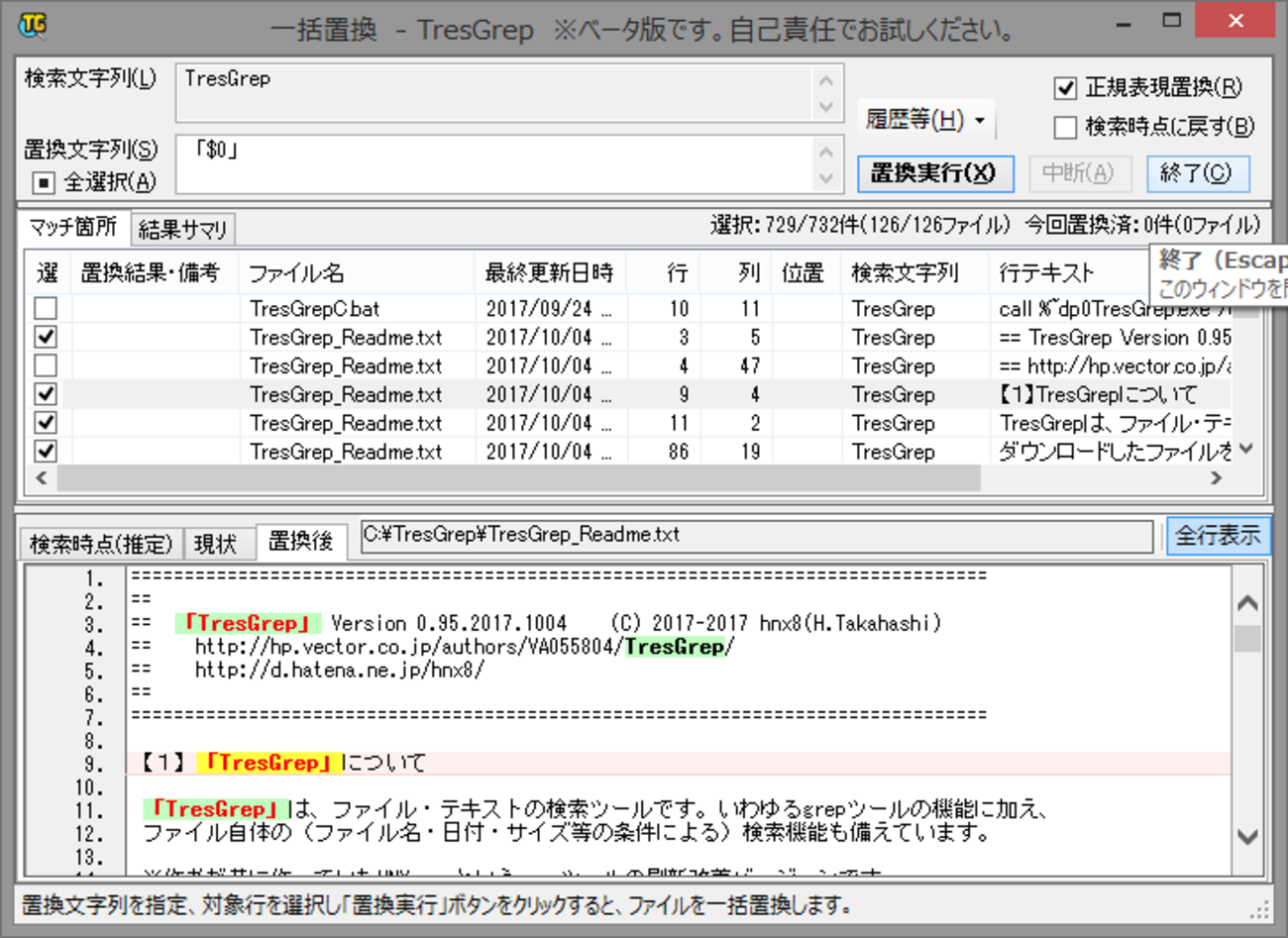The width and height of the screenshot is (1288, 938).
Task: Click up arrow of preview pane scrollbar
Action: [x=1247, y=602]
